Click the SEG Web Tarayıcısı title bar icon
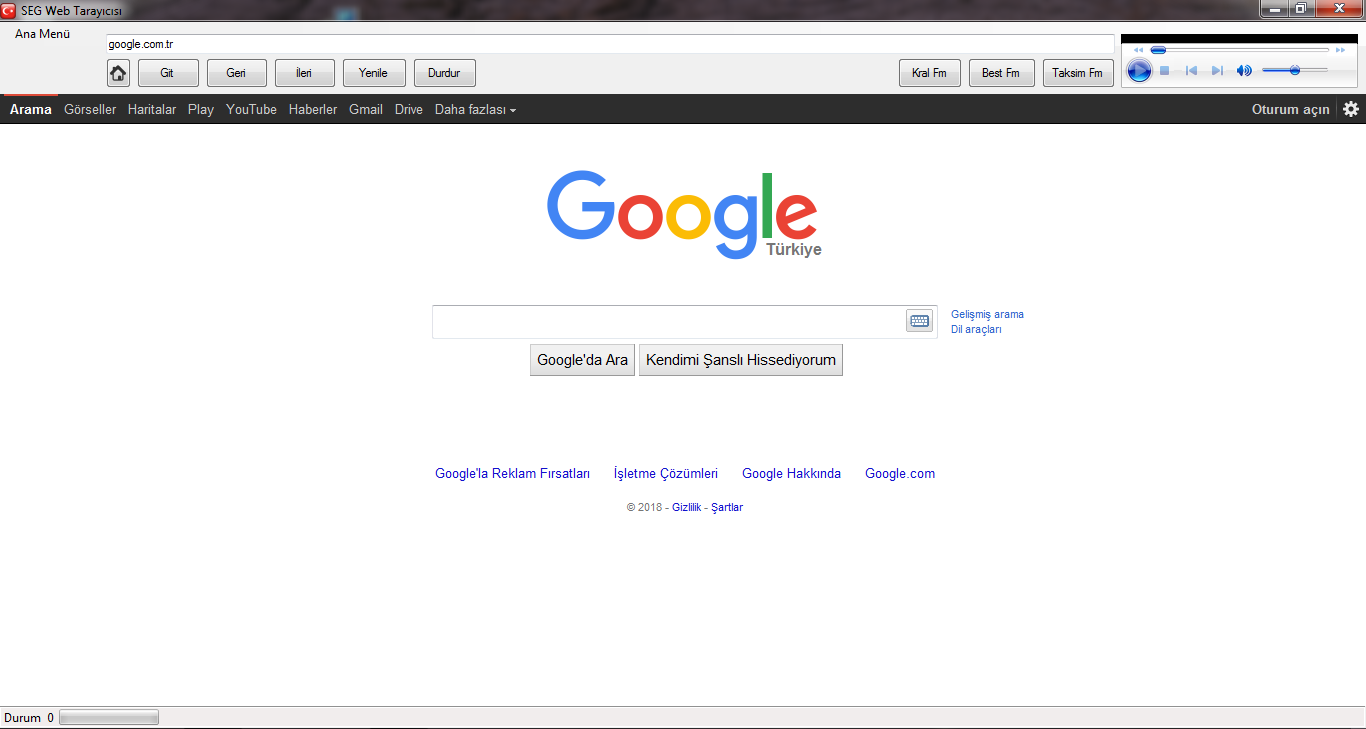Viewport: 1366px width, 729px height. point(9,10)
